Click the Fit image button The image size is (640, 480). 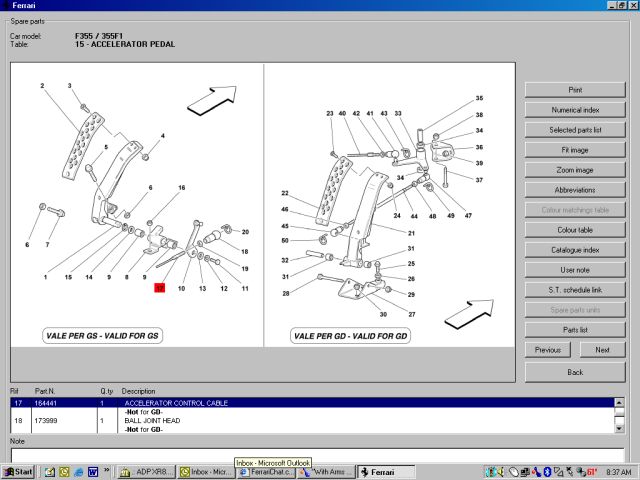point(575,150)
